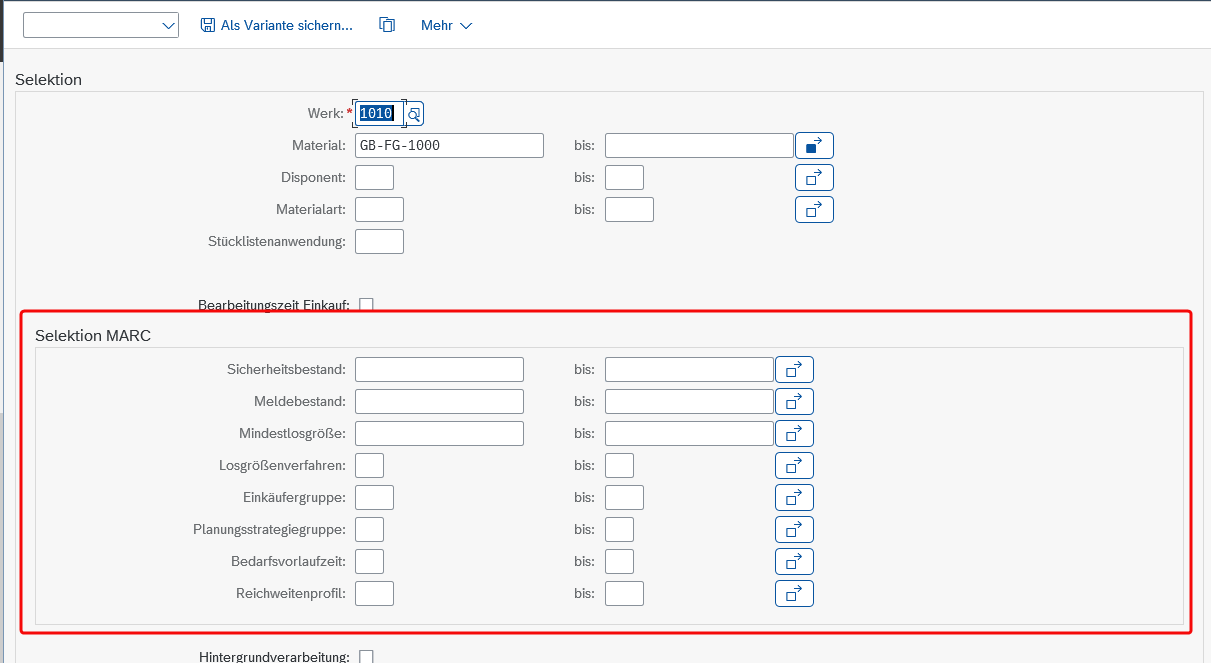Select the Mindestlosgröße upper limit field
The height and width of the screenshot is (663, 1211).
[x=689, y=434]
